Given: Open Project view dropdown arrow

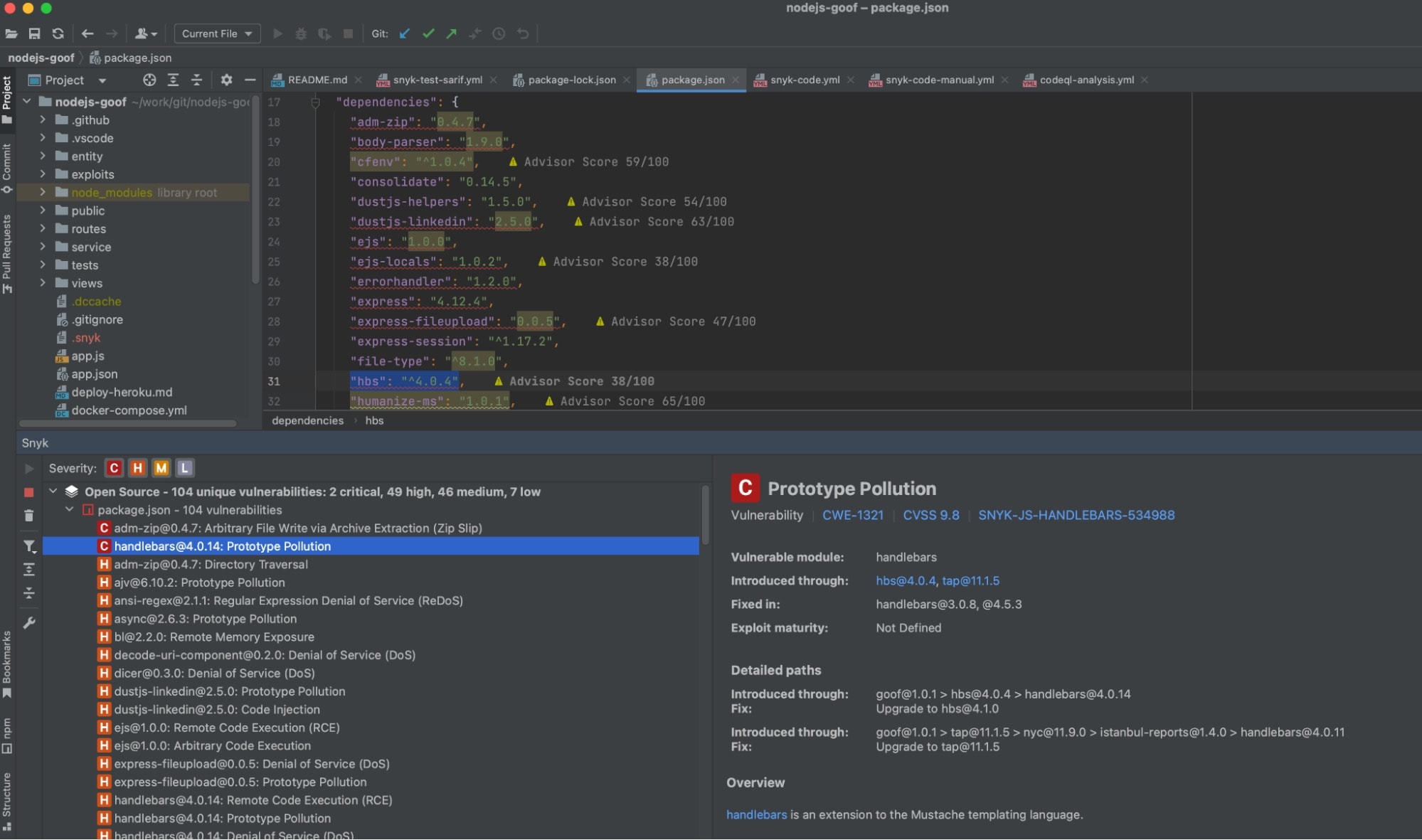Looking at the screenshot, I should (x=102, y=81).
